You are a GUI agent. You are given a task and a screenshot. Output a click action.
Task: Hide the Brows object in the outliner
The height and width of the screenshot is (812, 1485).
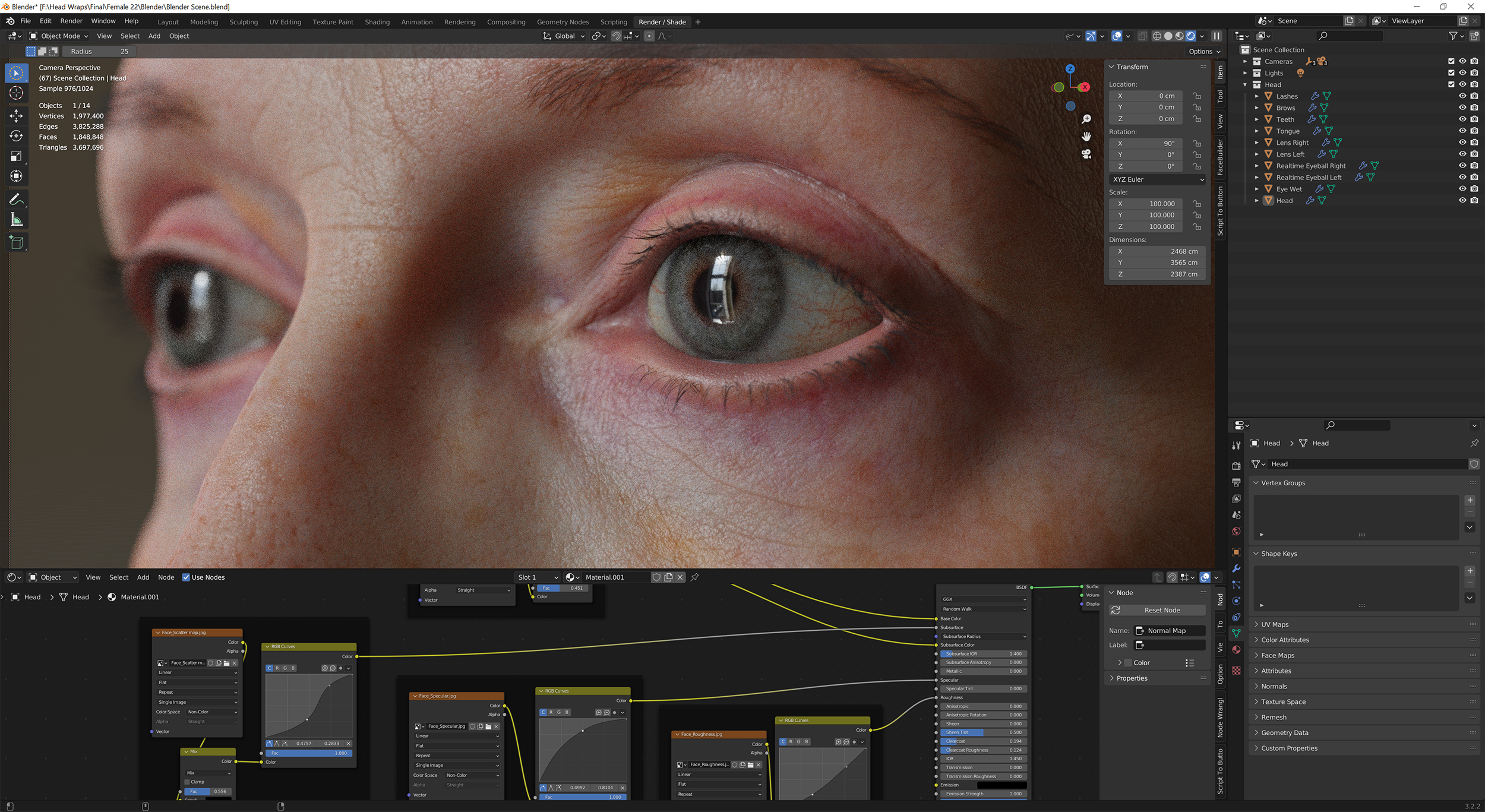click(x=1462, y=108)
